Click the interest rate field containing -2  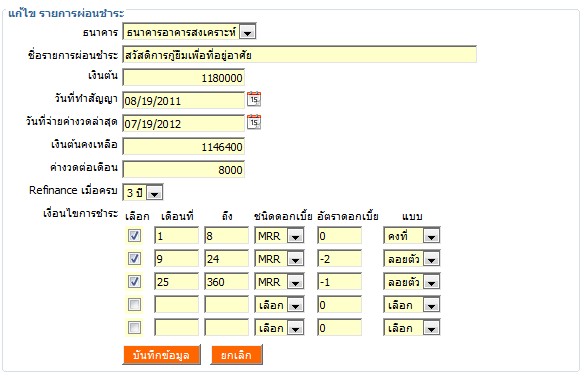(340, 259)
